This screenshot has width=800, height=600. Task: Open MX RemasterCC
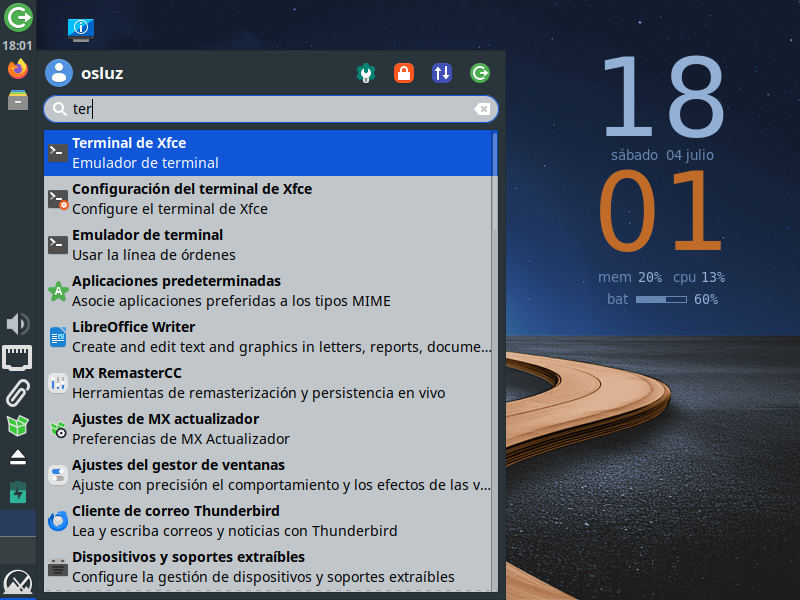[x=268, y=383]
